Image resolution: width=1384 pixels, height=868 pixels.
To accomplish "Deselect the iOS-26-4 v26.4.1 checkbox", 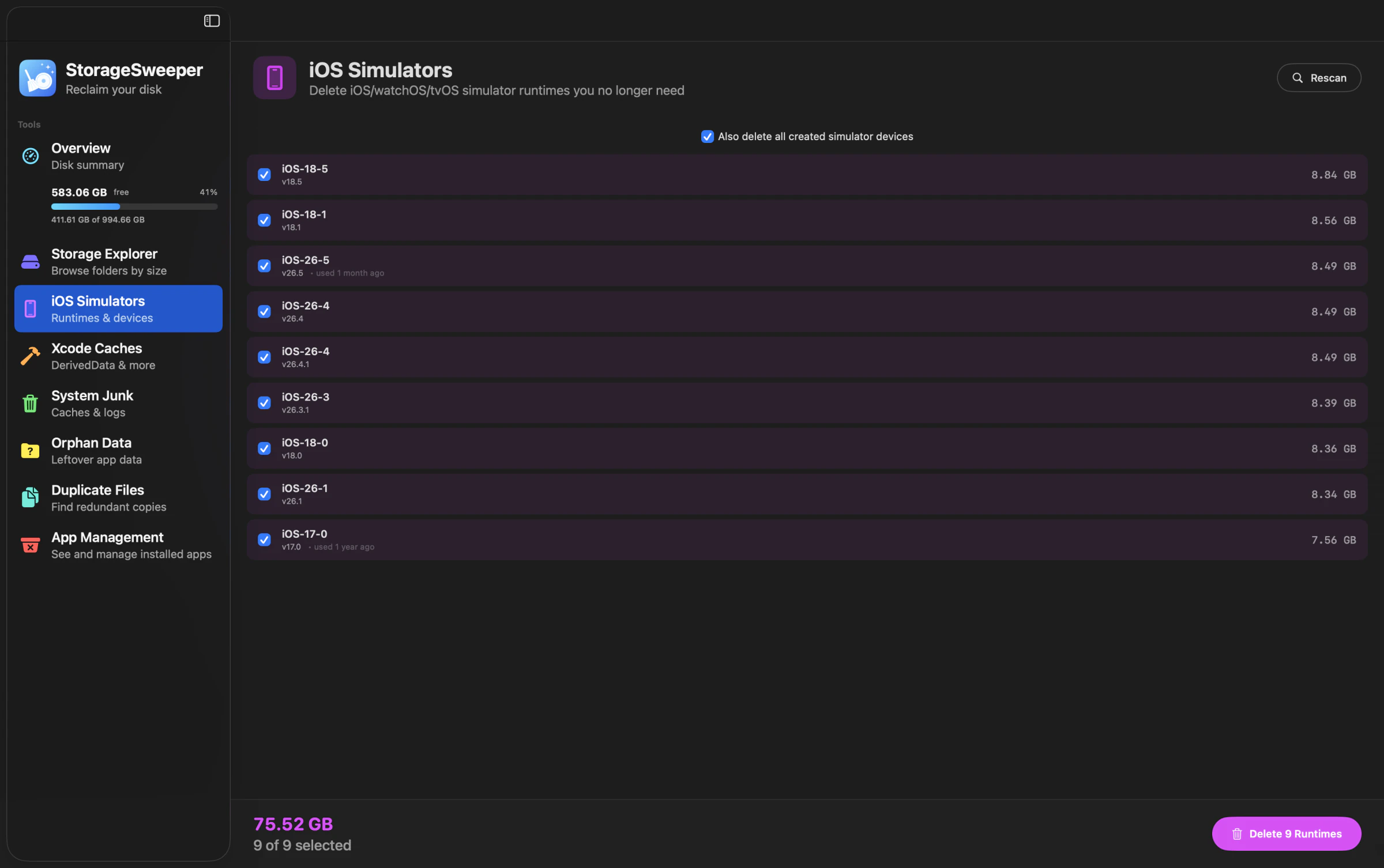I will point(264,357).
